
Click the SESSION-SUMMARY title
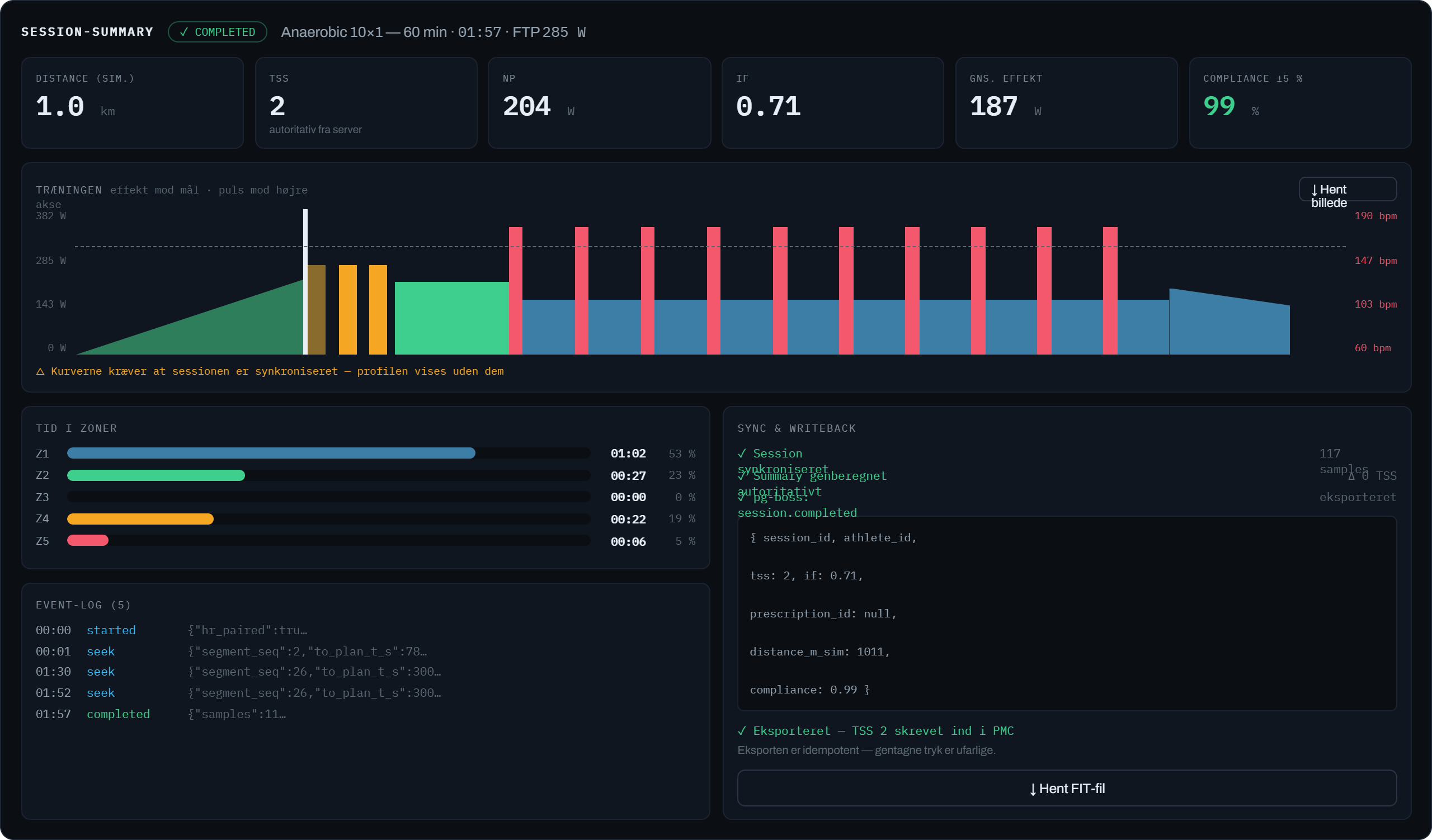tap(87, 32)
